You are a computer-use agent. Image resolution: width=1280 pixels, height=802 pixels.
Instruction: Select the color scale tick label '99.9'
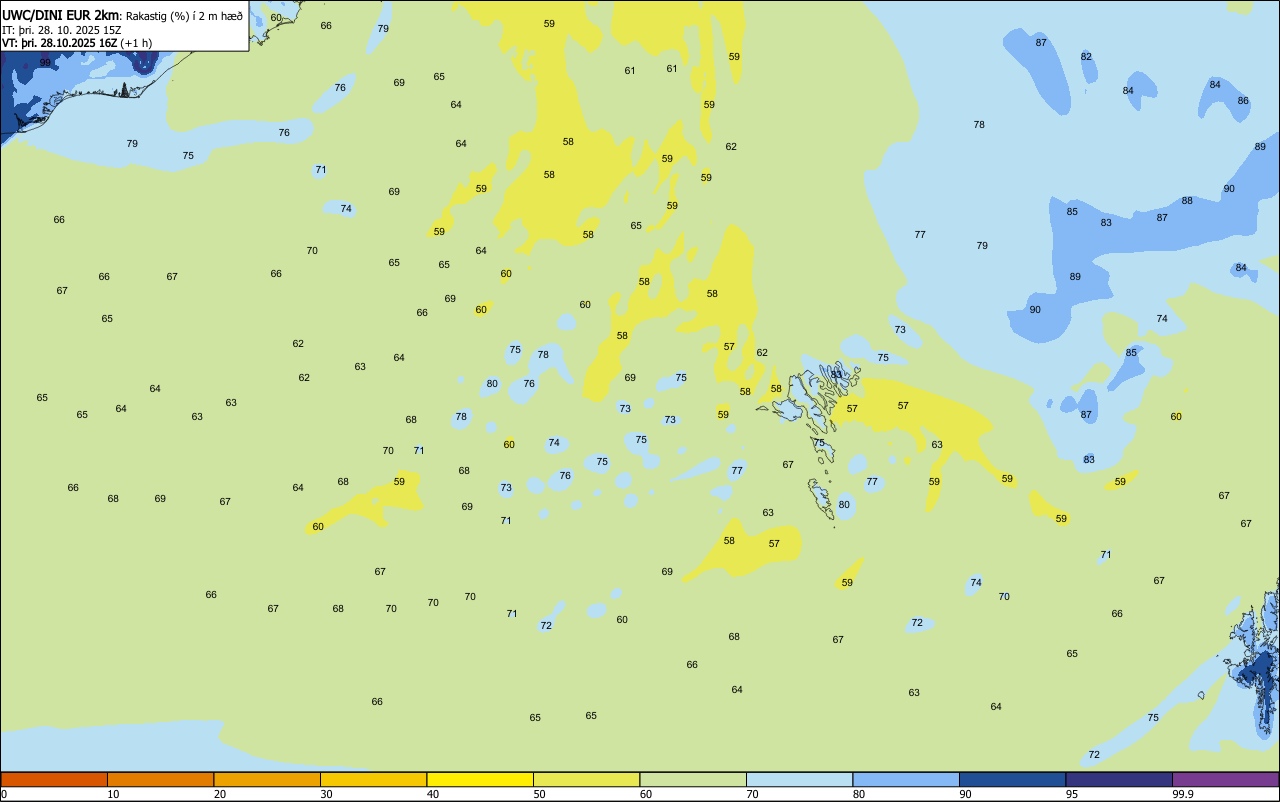(x=1183, y=794)
